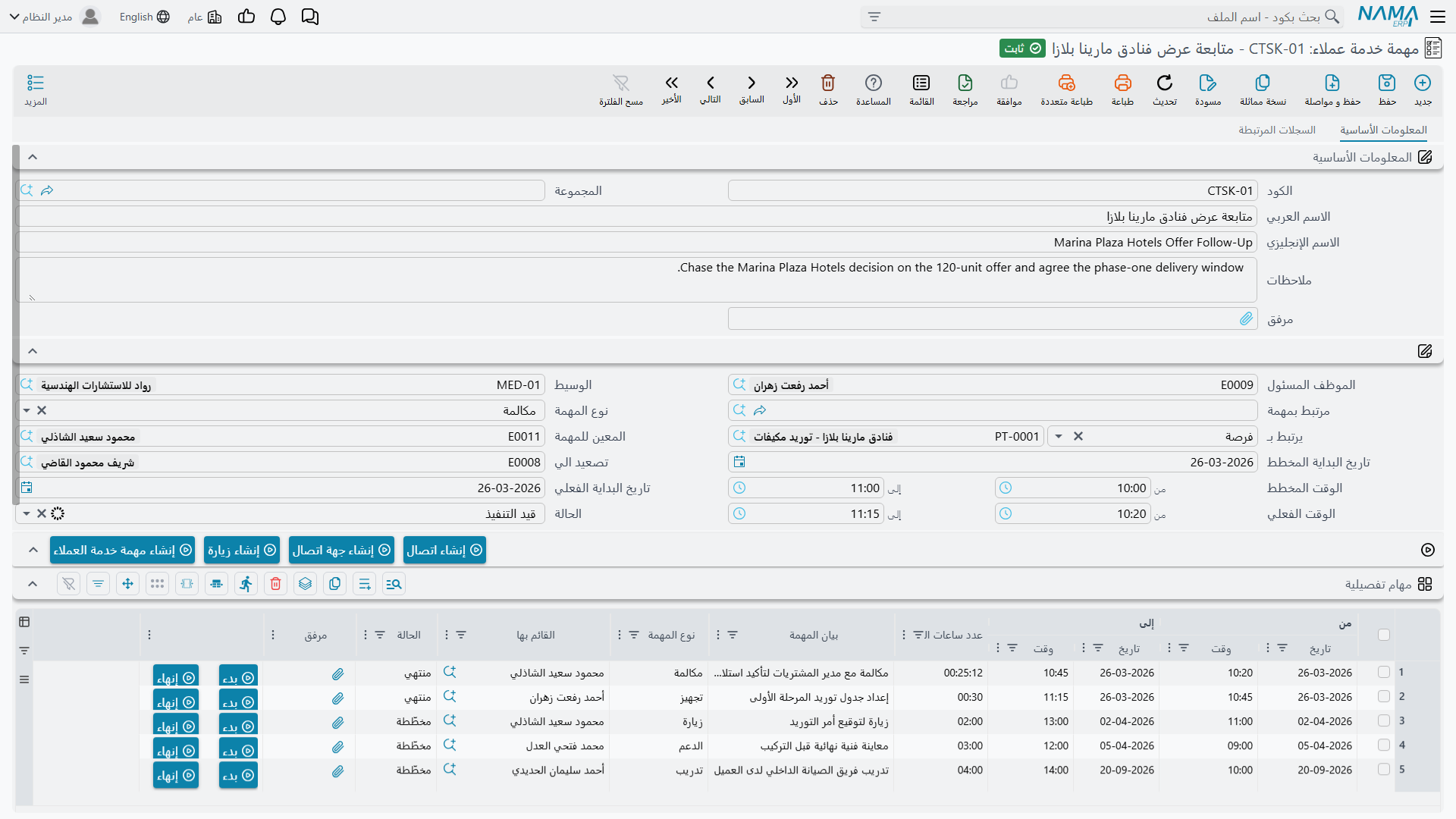
Task: Collapse the مهام تفصيلية section
Action: pos(33,584)
